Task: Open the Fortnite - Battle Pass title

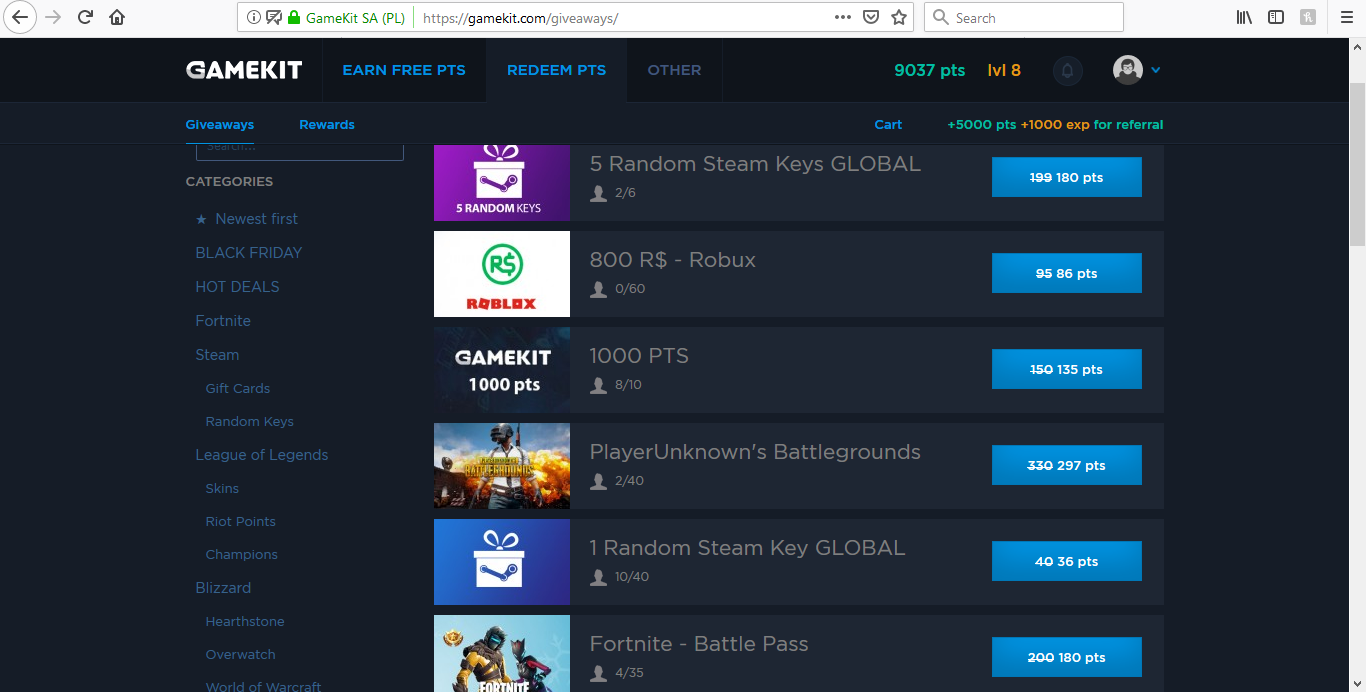Action: click(699, 644)
